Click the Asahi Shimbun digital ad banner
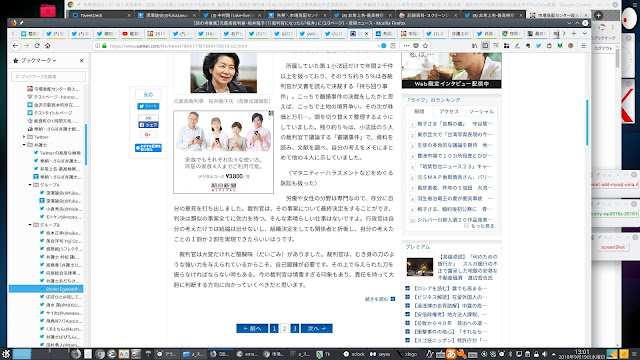Image resolution: width=640 pixels, height=360 pixels. (x=223, y=152)
